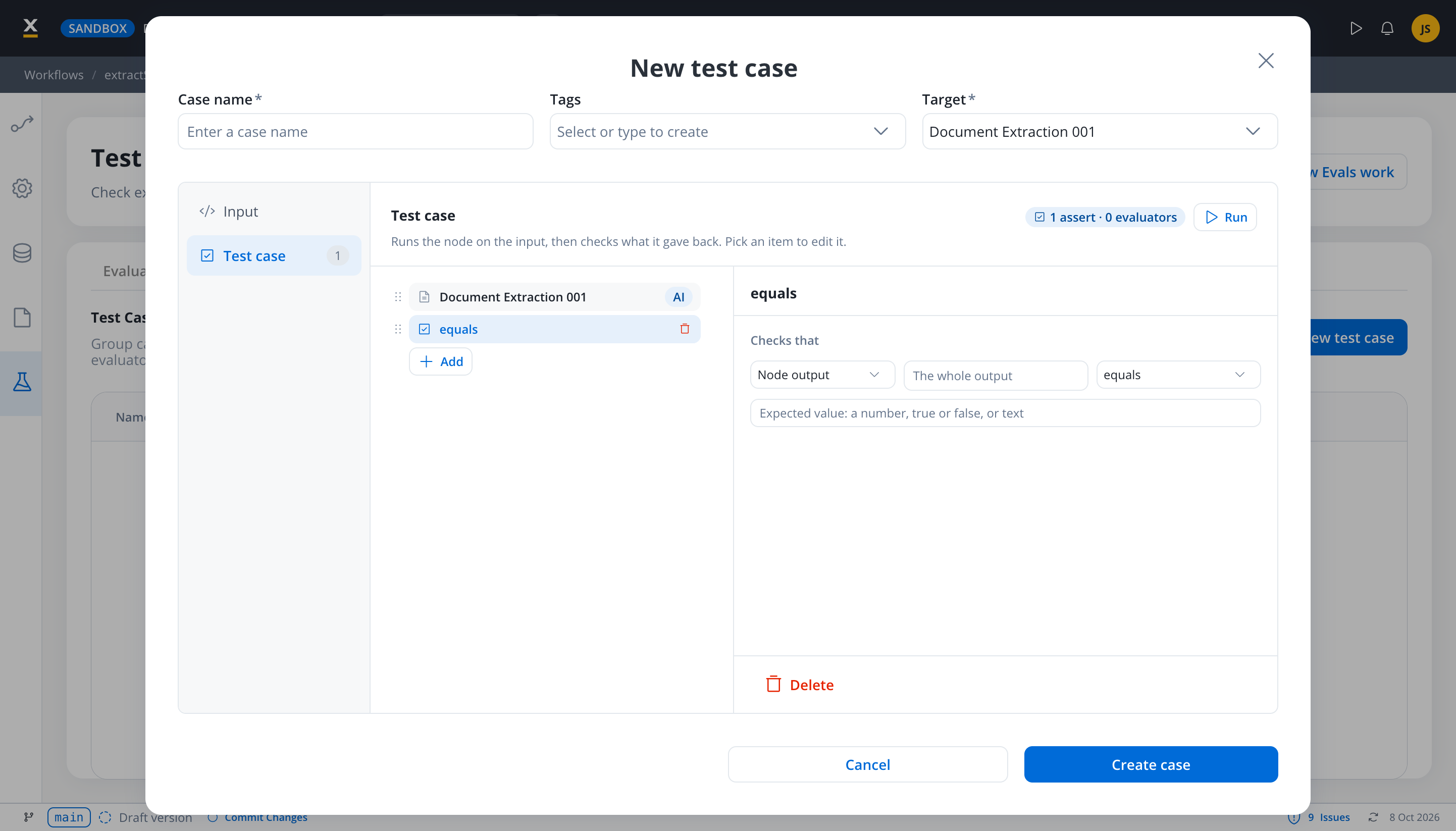Image resolution: width=1456 pixels, height=831 pixels.
Task: Click the Run button
Action: point(1225,217)
